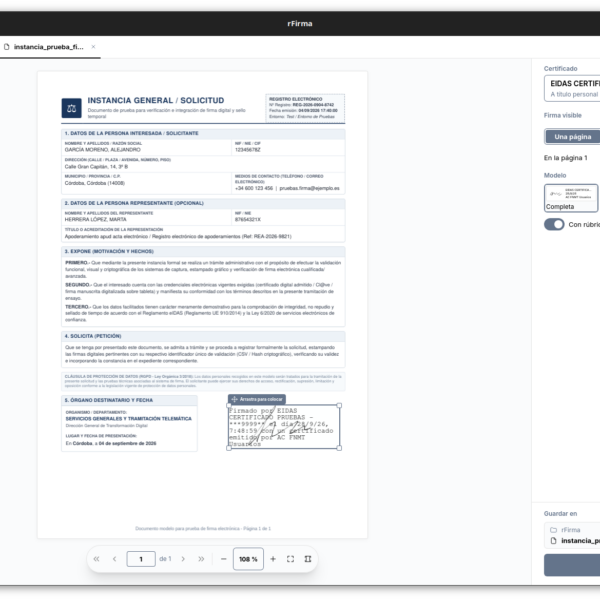Click the 'de 1' page count text
The width and height of the screenshot is (600, 600).
165,559
